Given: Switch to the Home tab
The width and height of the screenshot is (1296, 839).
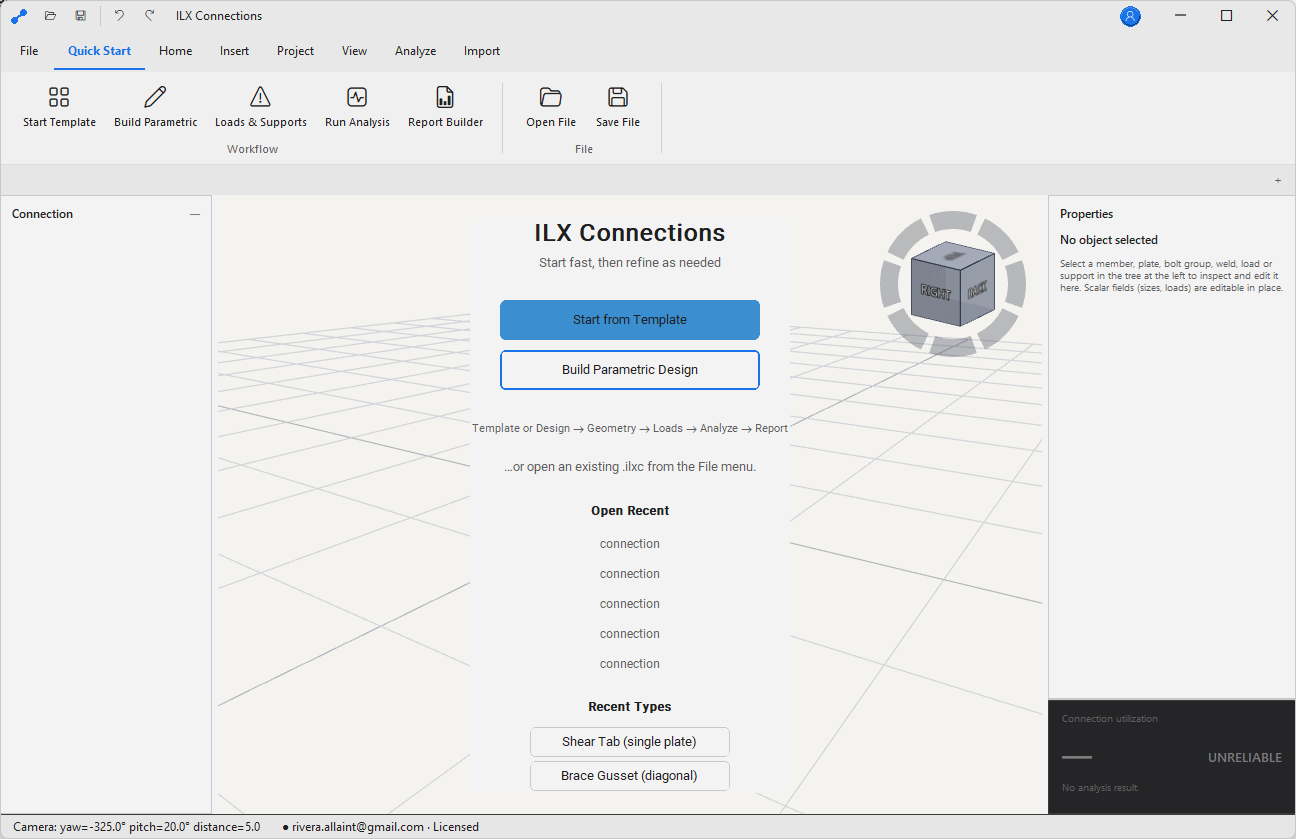Looking at the screenshot, I should click(175, 51).
